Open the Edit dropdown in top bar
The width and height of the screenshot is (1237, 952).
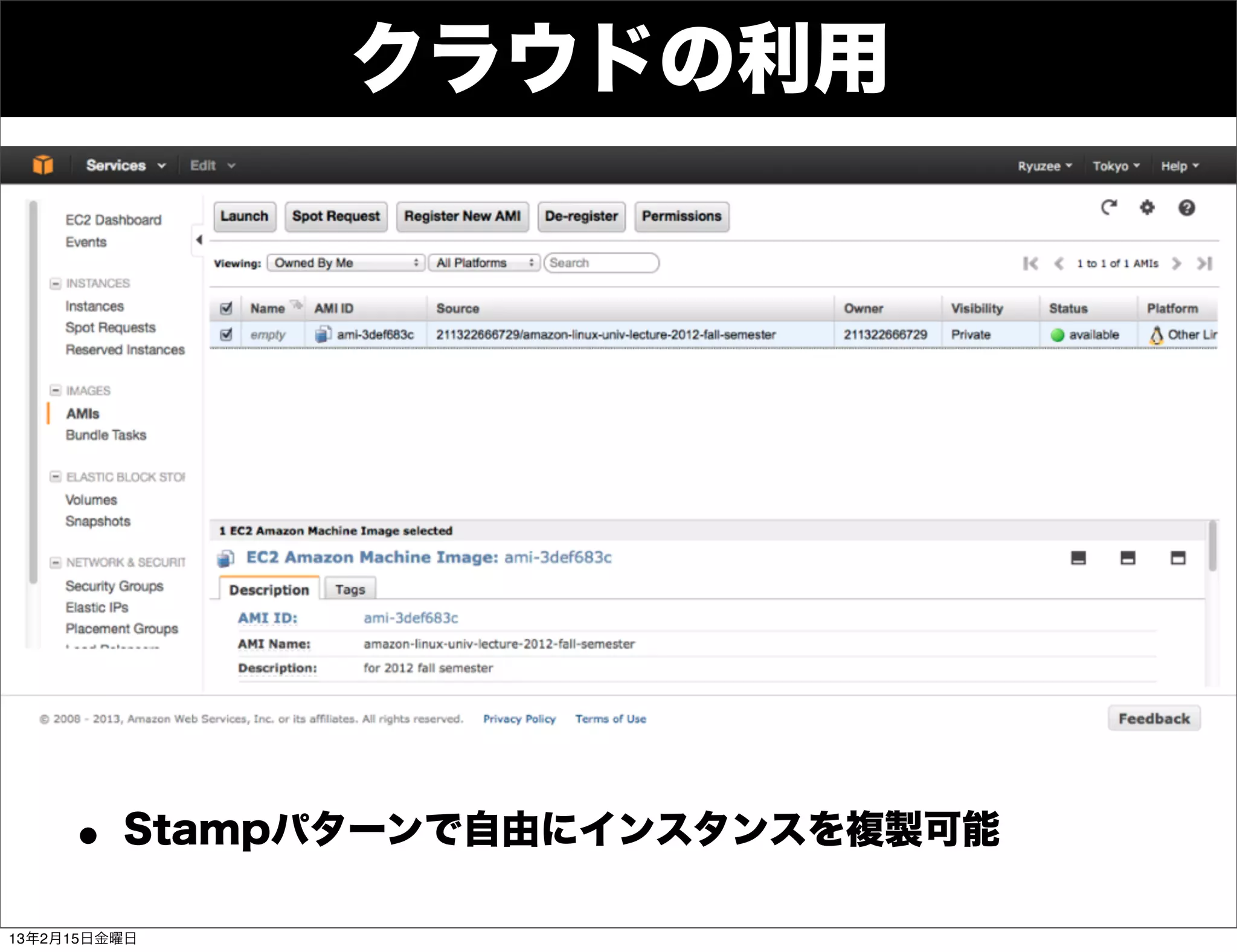tap(213, 166)
